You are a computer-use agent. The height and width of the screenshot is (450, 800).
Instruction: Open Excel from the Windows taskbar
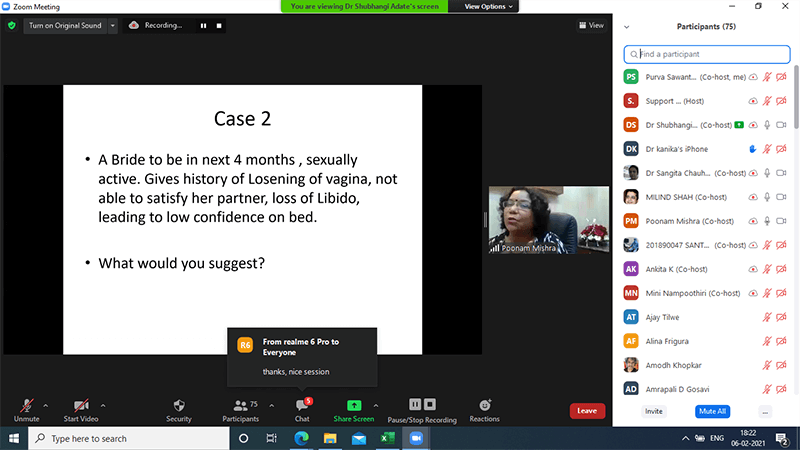[x=386, y=438]
